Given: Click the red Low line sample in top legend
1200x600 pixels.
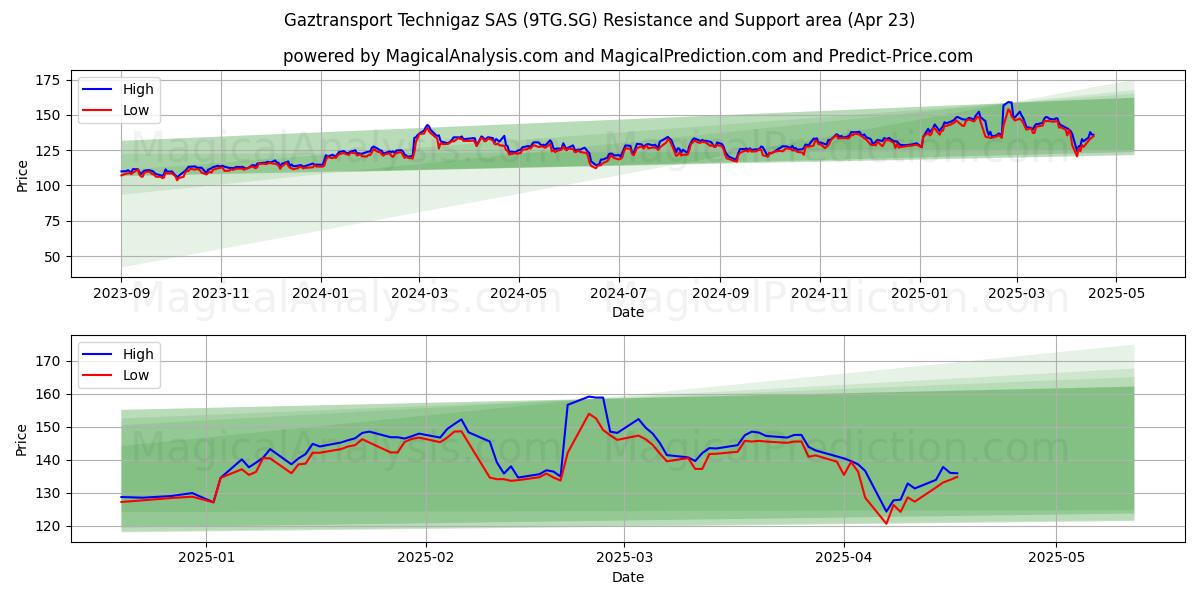Looking at the screenshot, I should (x=99, y=111).
